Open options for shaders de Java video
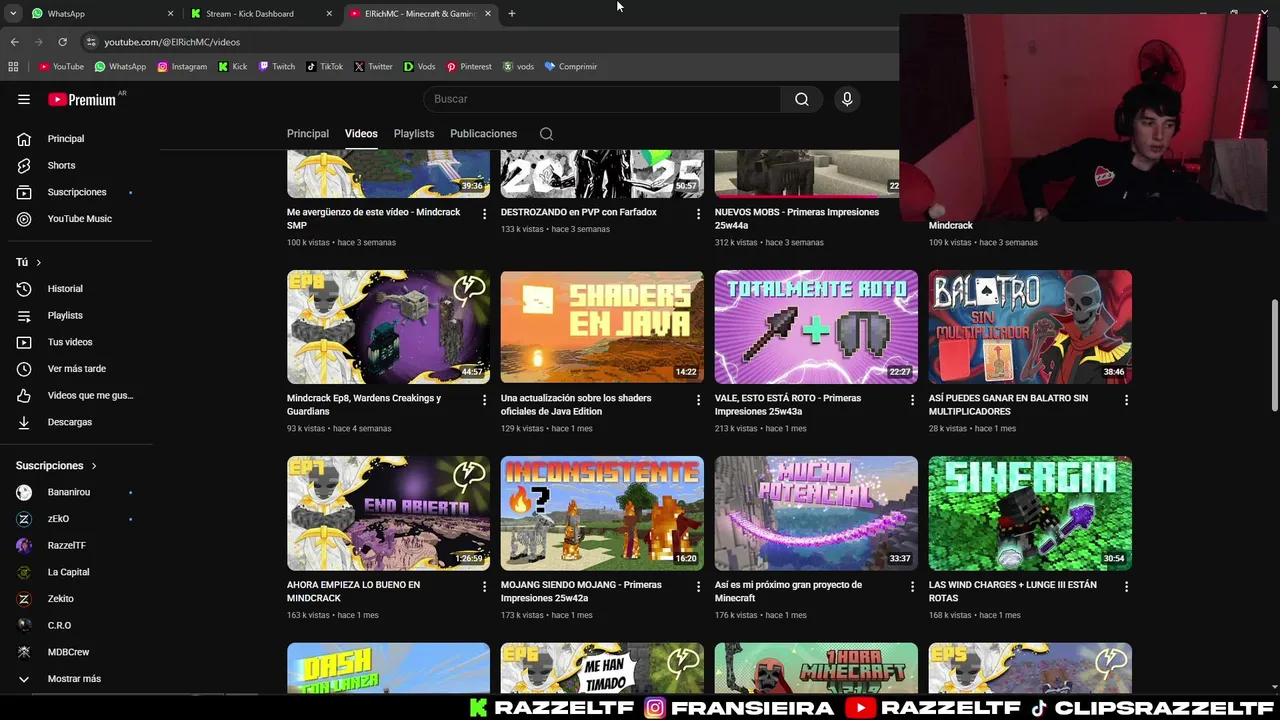Screen dimensions: 1280x720 [x=698, y=400]
